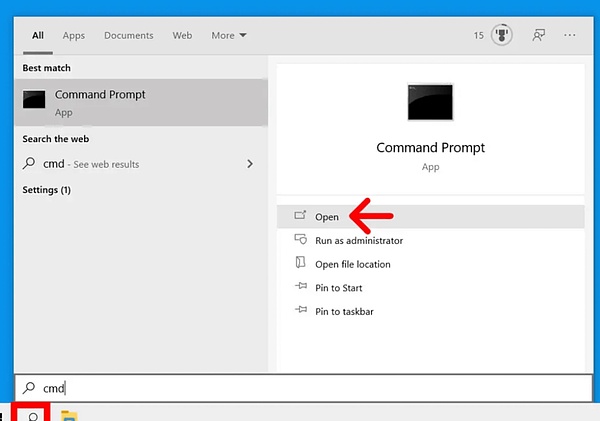Screen dimensions: 600x421
Task: Open the Settings (1) results group
Action: tap(46, 190)
